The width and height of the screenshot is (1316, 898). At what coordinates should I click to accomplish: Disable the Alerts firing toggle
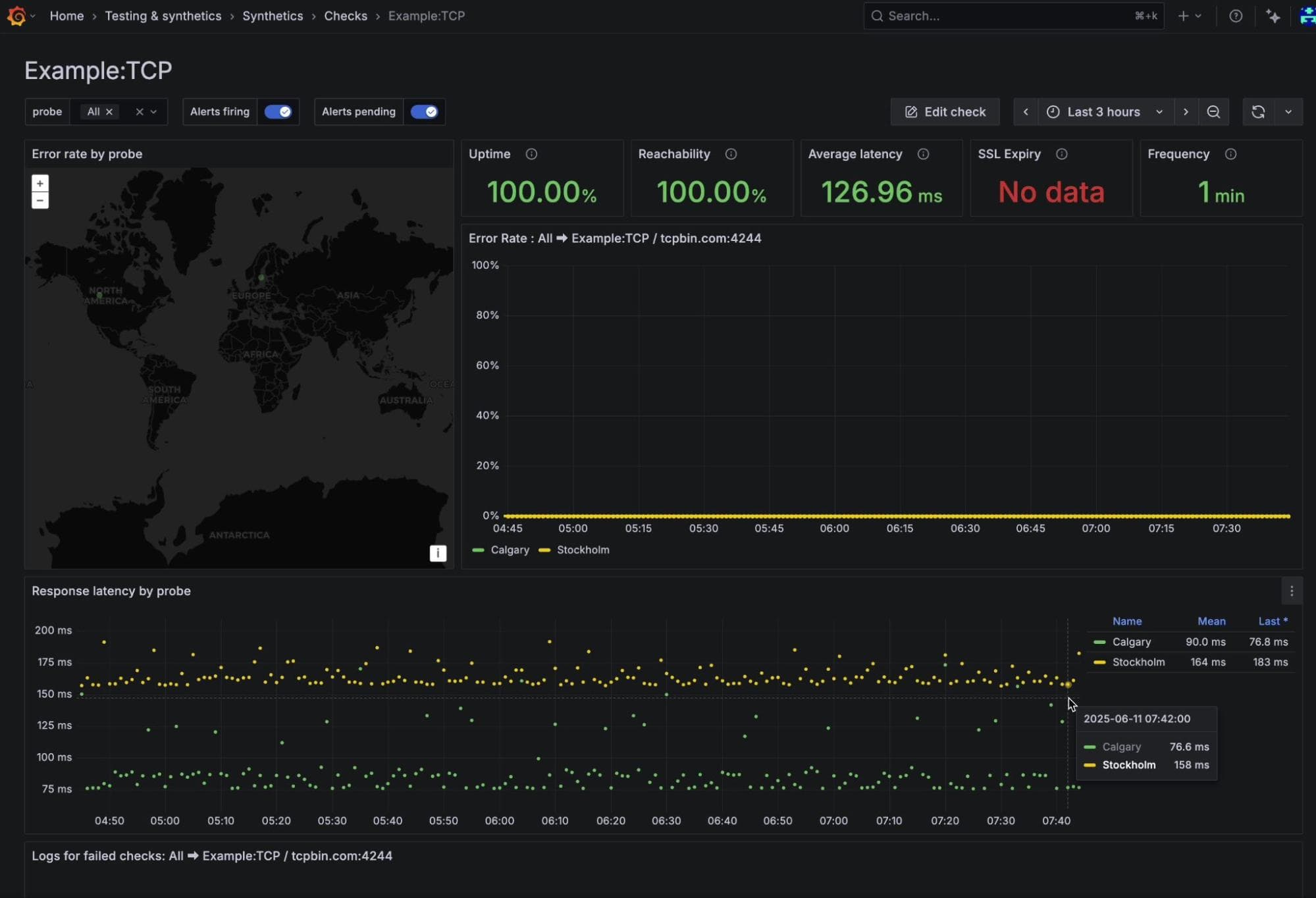pyautogui.click(x=278, y=112)
